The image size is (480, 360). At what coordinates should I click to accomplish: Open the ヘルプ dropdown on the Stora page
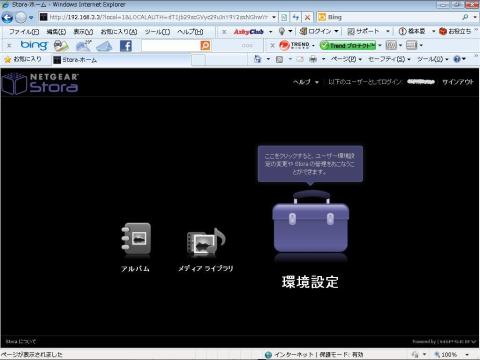coord(306,82)
